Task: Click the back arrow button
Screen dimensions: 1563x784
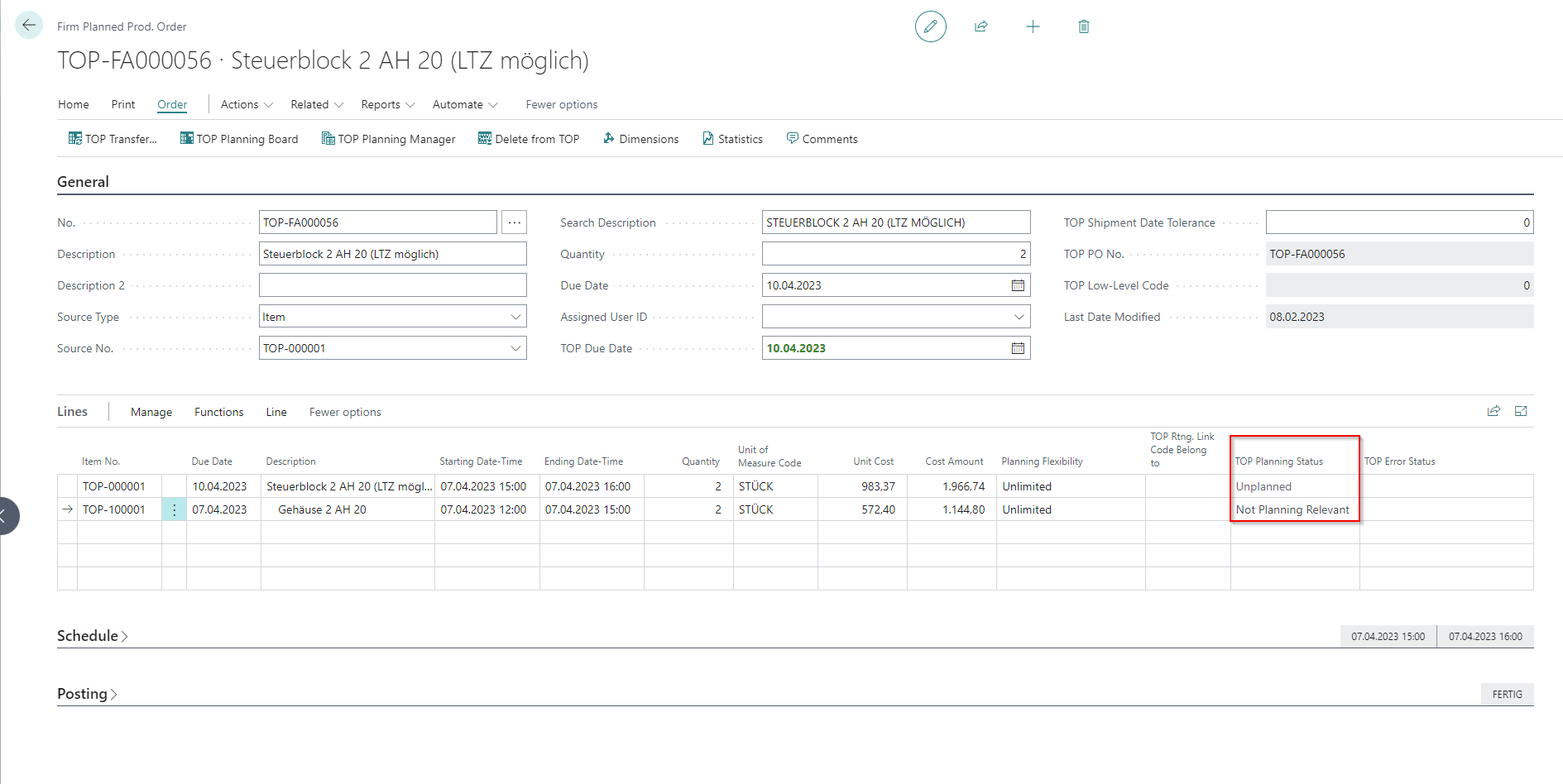Action: [29, 25]
